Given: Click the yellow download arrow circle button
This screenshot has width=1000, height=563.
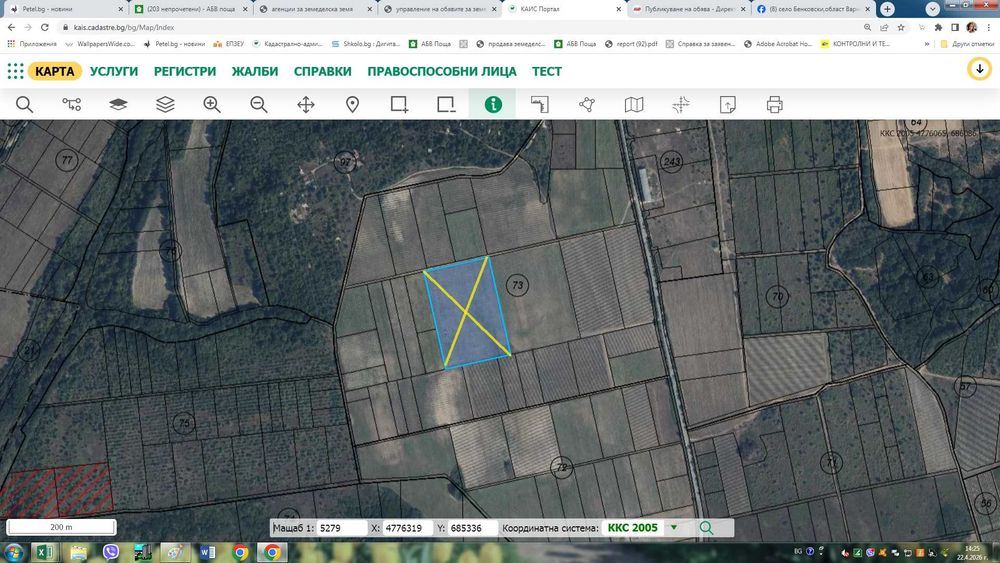Looking at the screenshot, I should click(980, 69).
